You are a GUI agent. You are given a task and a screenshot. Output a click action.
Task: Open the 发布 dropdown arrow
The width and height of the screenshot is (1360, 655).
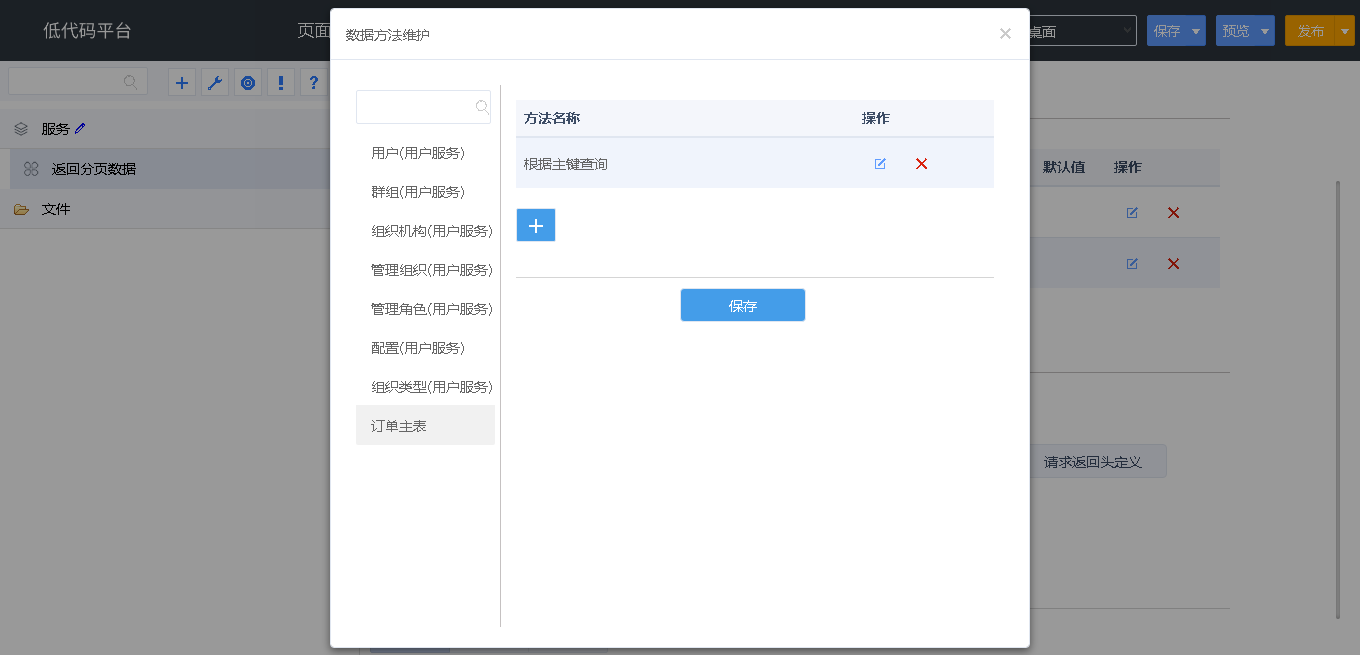[x=1345, y=32]
